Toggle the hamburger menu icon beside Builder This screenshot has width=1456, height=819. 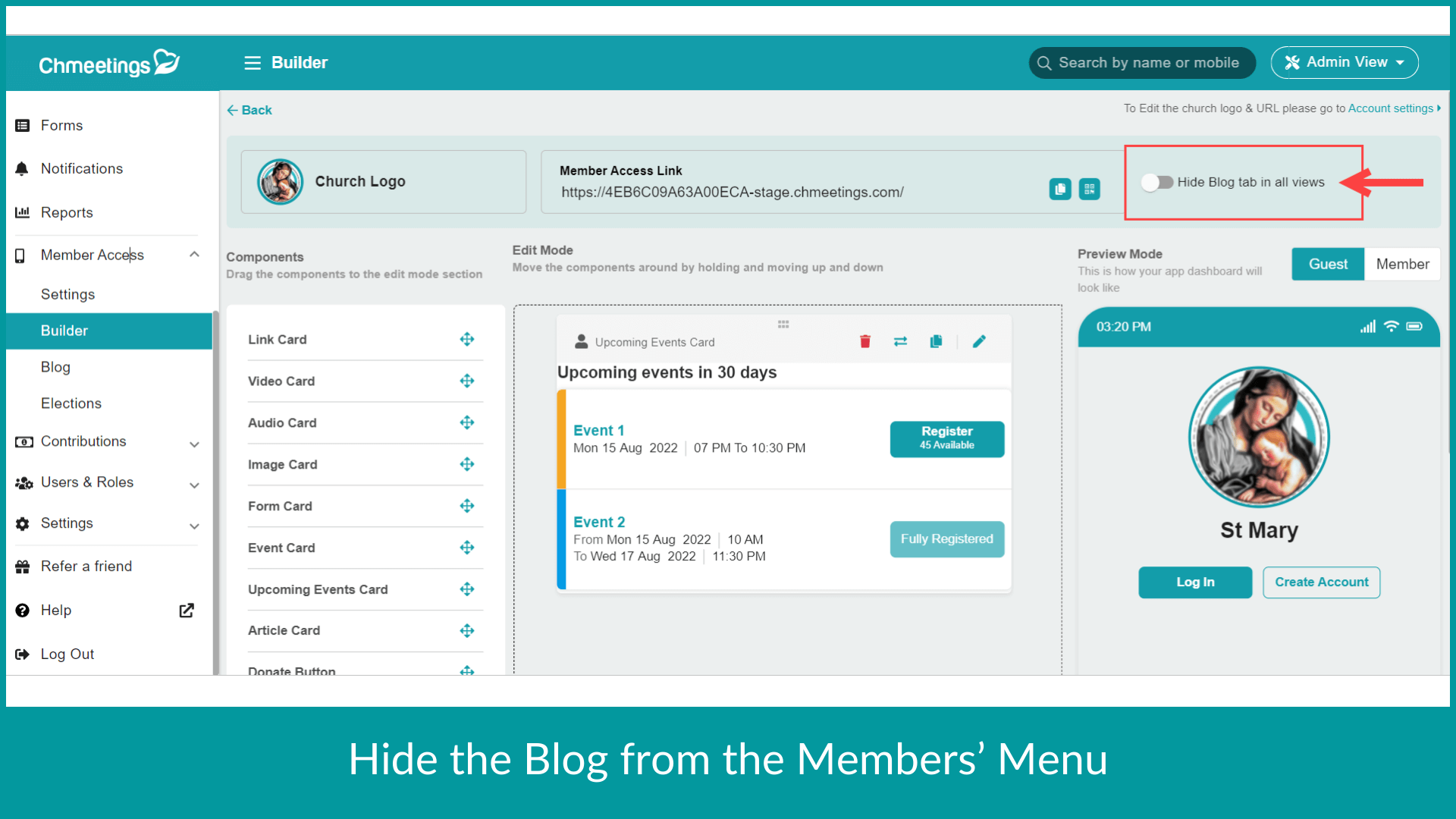point(253,63)
